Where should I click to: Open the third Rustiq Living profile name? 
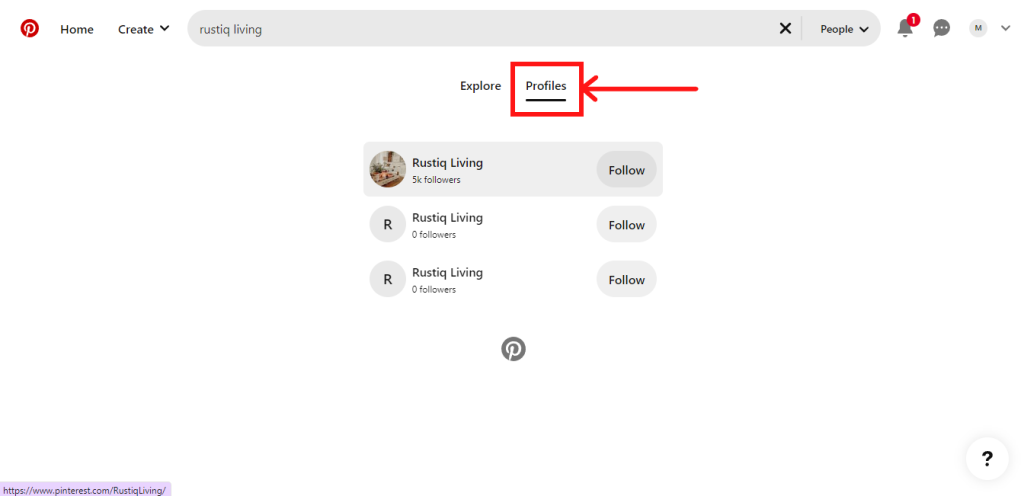[447, 272]
